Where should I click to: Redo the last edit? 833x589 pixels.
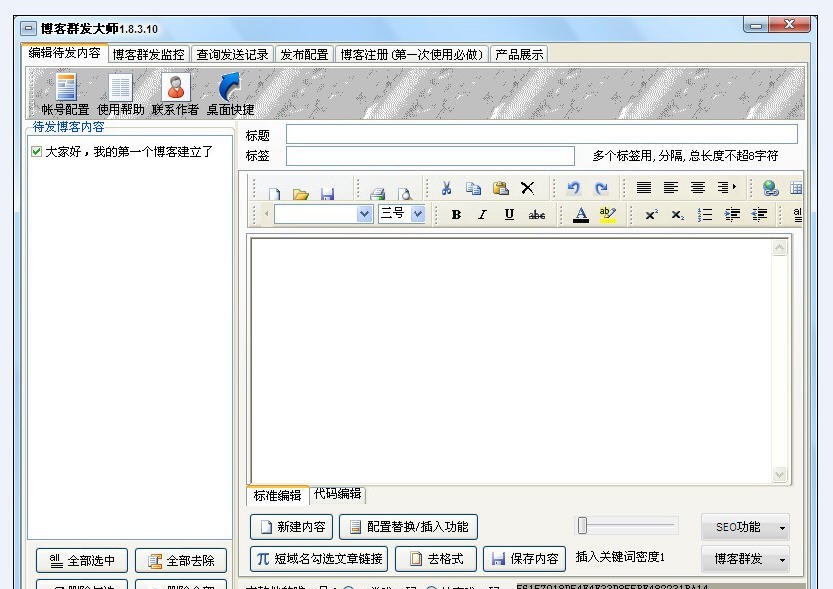[x=601, y=188]
